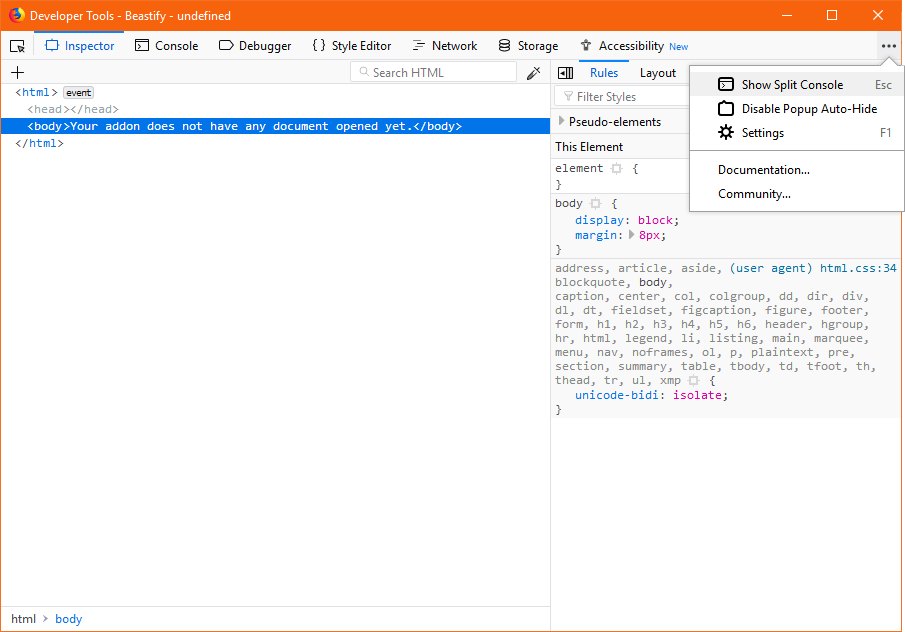905x632 pixels.
Task: Click the Firefox logo in title bar
Action: [16, 16]
